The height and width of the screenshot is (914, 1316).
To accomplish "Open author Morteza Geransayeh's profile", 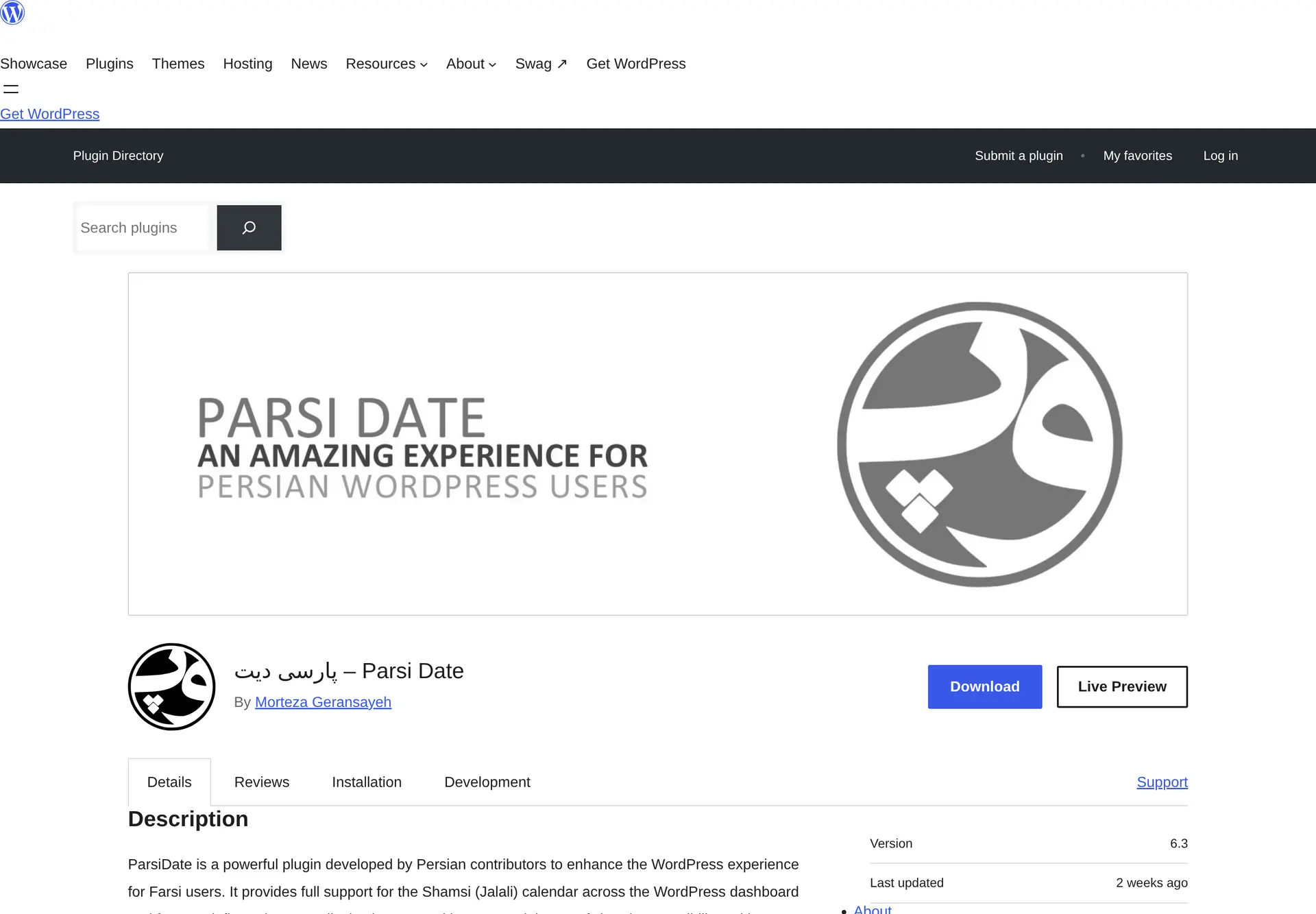I will (x=323, y=702).
